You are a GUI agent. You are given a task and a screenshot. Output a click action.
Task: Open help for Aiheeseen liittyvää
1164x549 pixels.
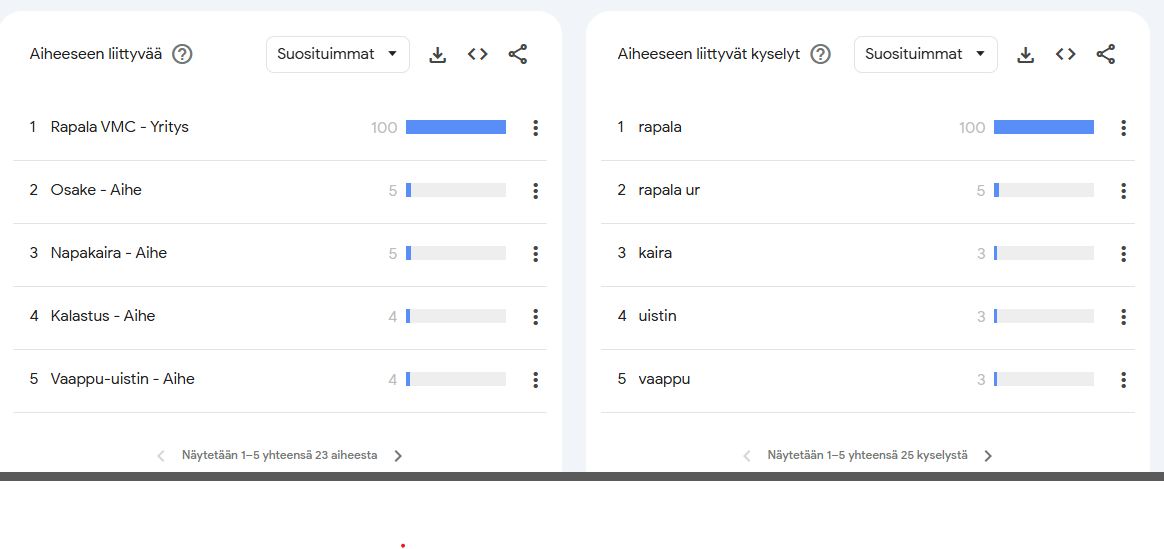(x=182, y=54)
